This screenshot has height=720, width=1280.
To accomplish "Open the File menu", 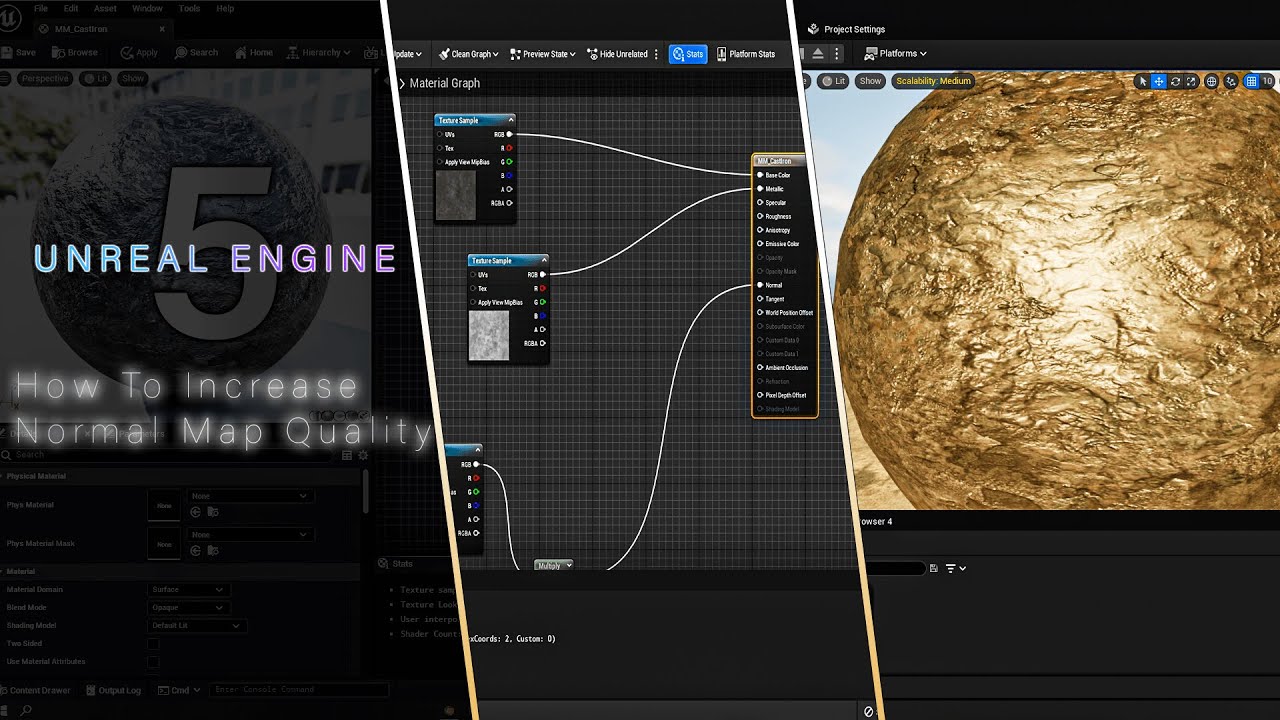I will pyautogui.click(x=41, y=8).
